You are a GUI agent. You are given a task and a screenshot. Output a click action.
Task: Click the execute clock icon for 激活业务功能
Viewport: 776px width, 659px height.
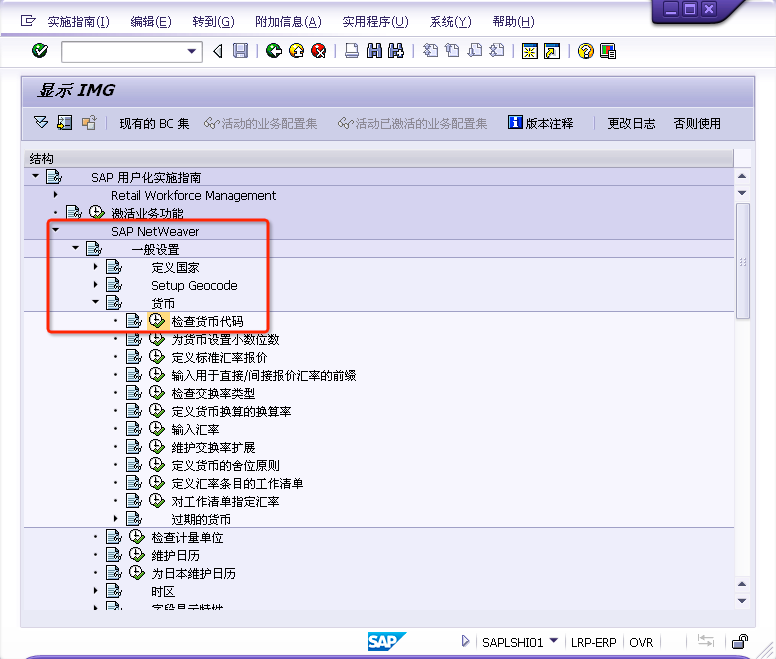pos(97,213)
